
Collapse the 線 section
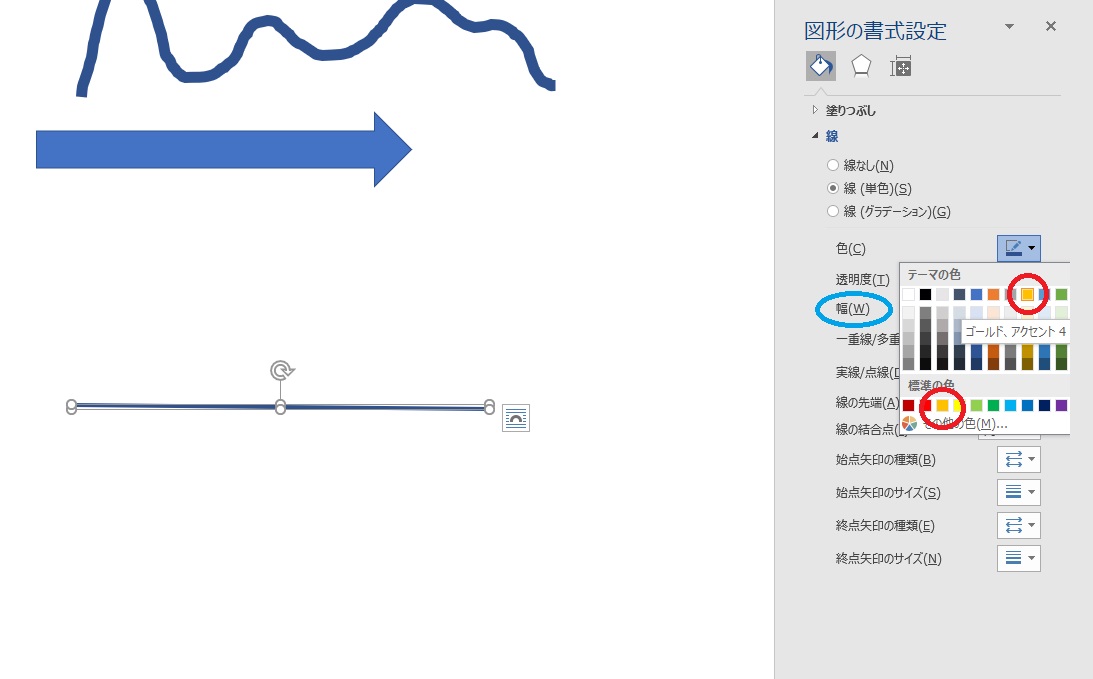pyautogui.click(x=815, y=135)
